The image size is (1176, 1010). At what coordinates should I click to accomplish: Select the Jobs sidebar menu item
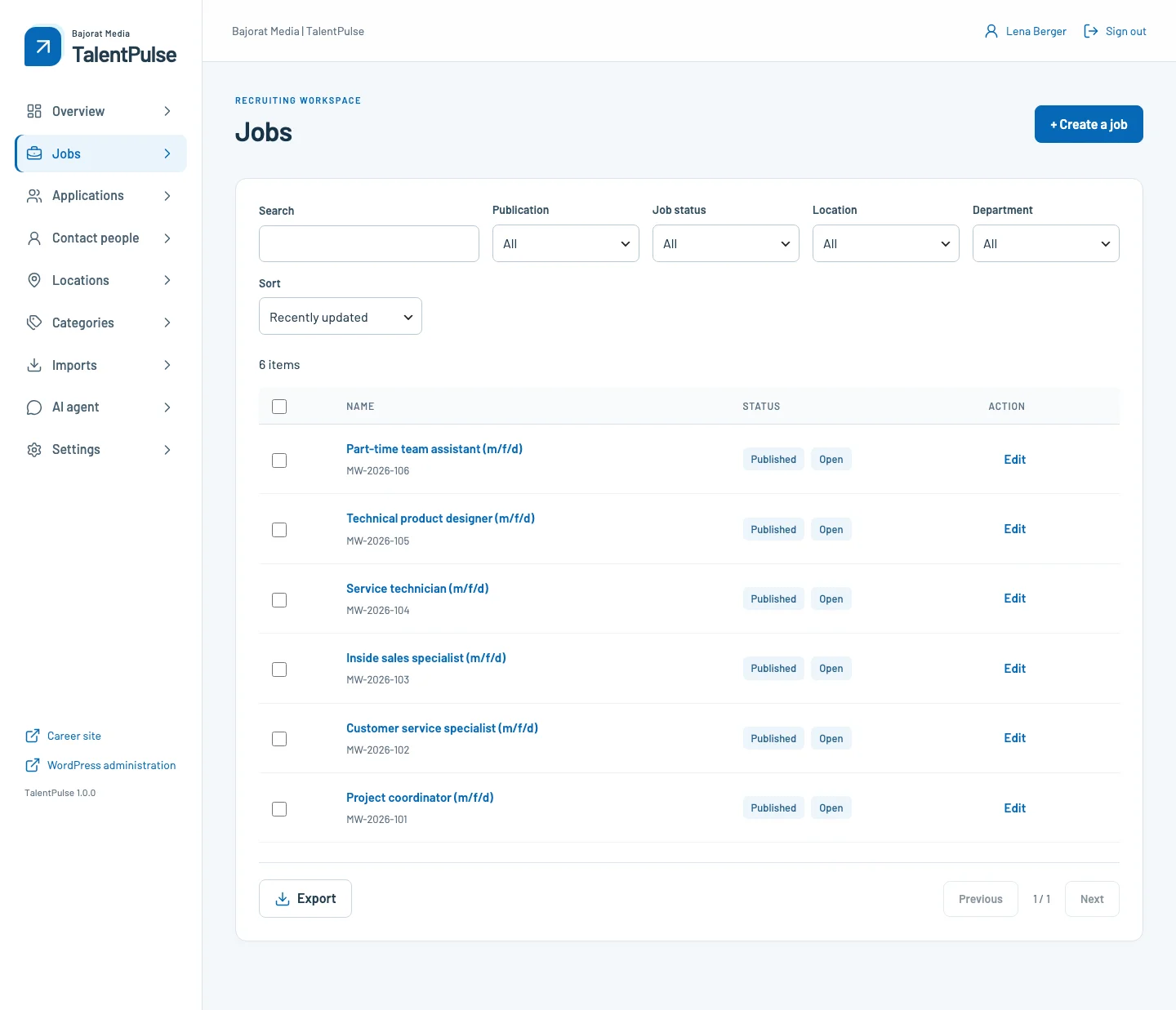[100, 154]
